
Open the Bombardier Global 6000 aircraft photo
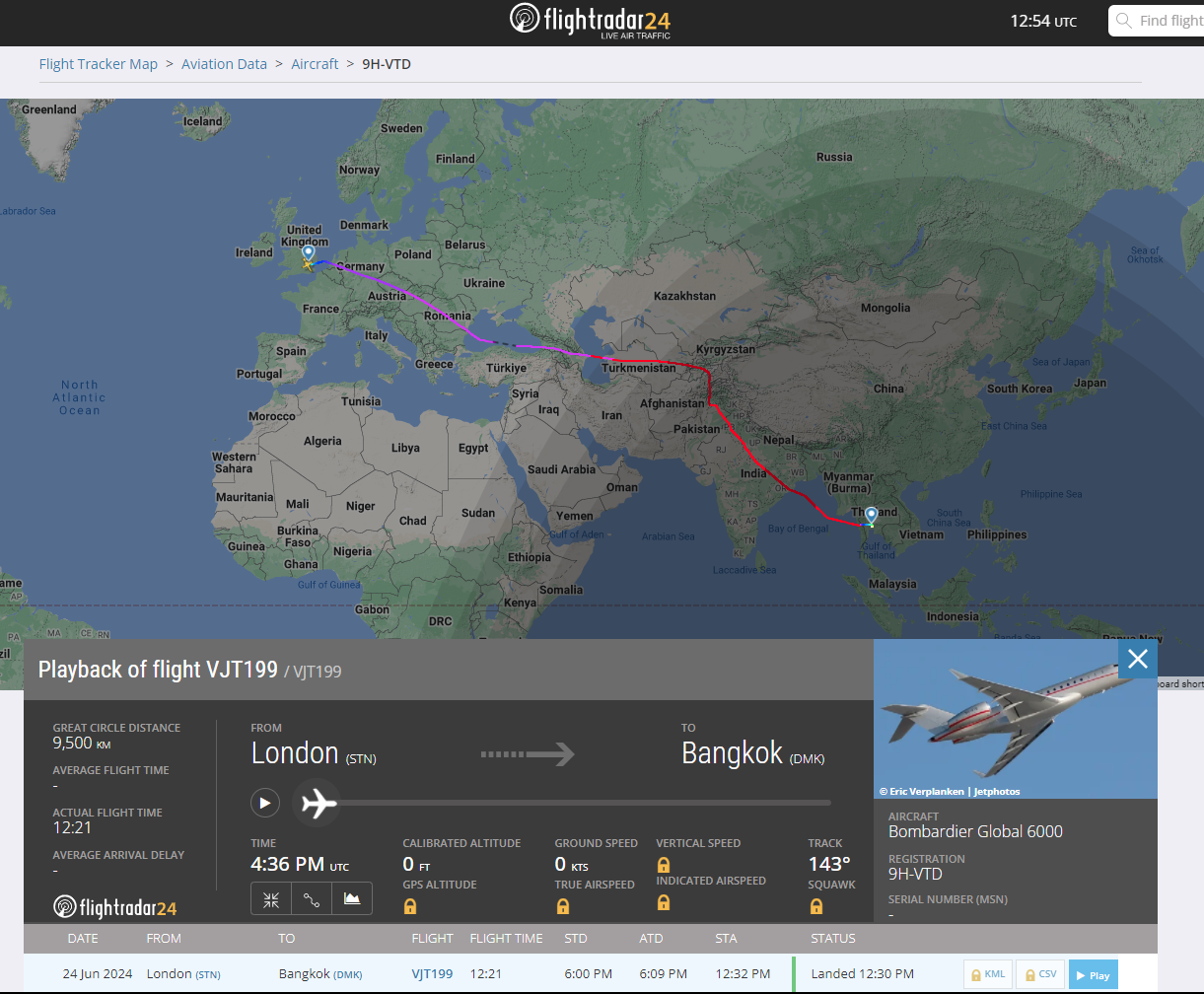pyautogui.click(x=1016, y=719)
